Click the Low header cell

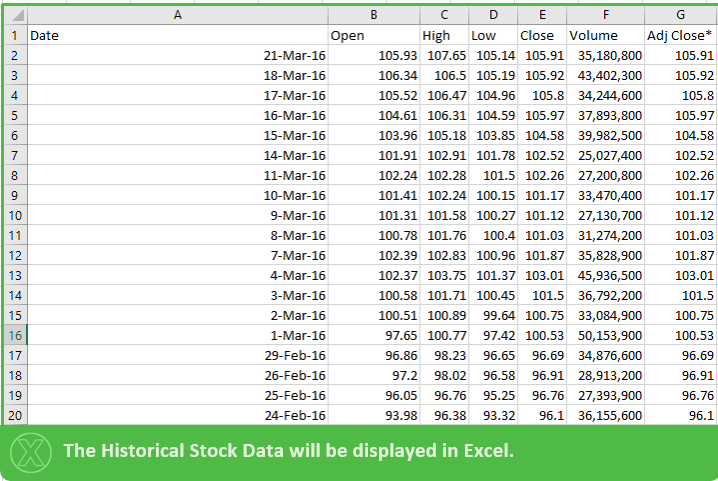coord(493,35)
